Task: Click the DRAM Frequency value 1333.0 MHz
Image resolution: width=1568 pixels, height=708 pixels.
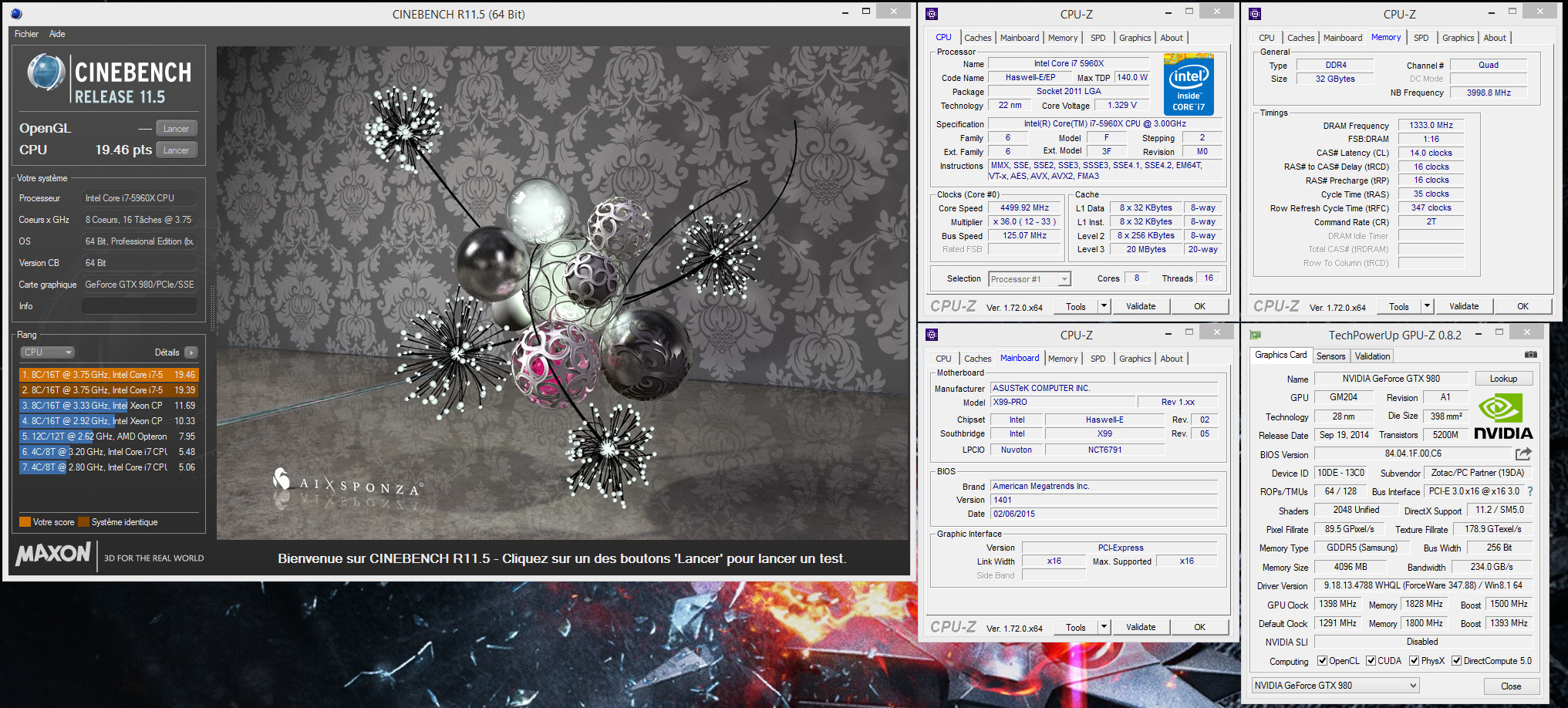Action: click(x=1431, y=125)
